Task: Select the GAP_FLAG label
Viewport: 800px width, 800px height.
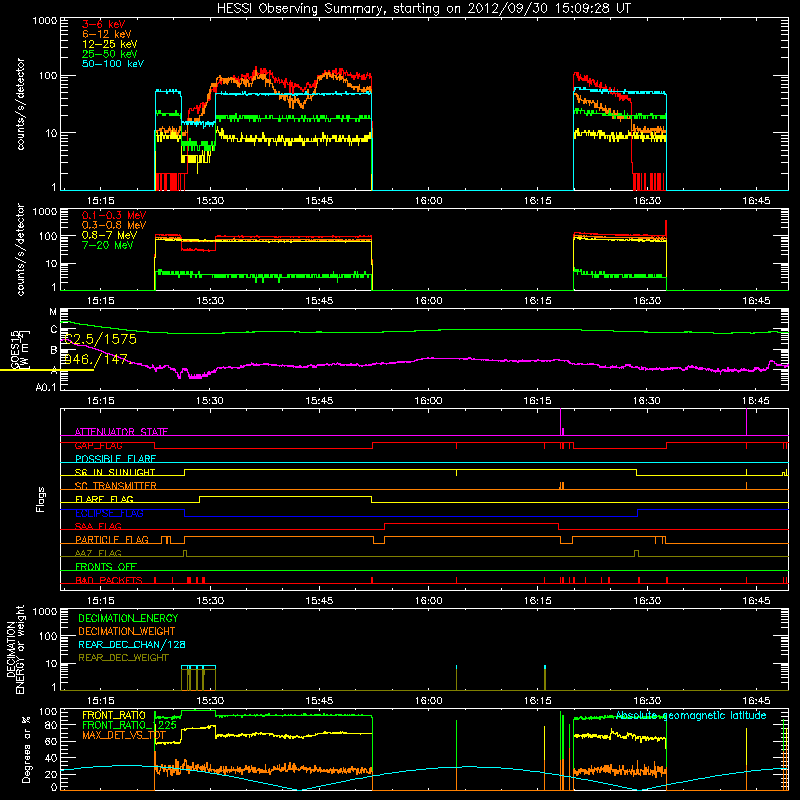Action: [x=98, y=445]
